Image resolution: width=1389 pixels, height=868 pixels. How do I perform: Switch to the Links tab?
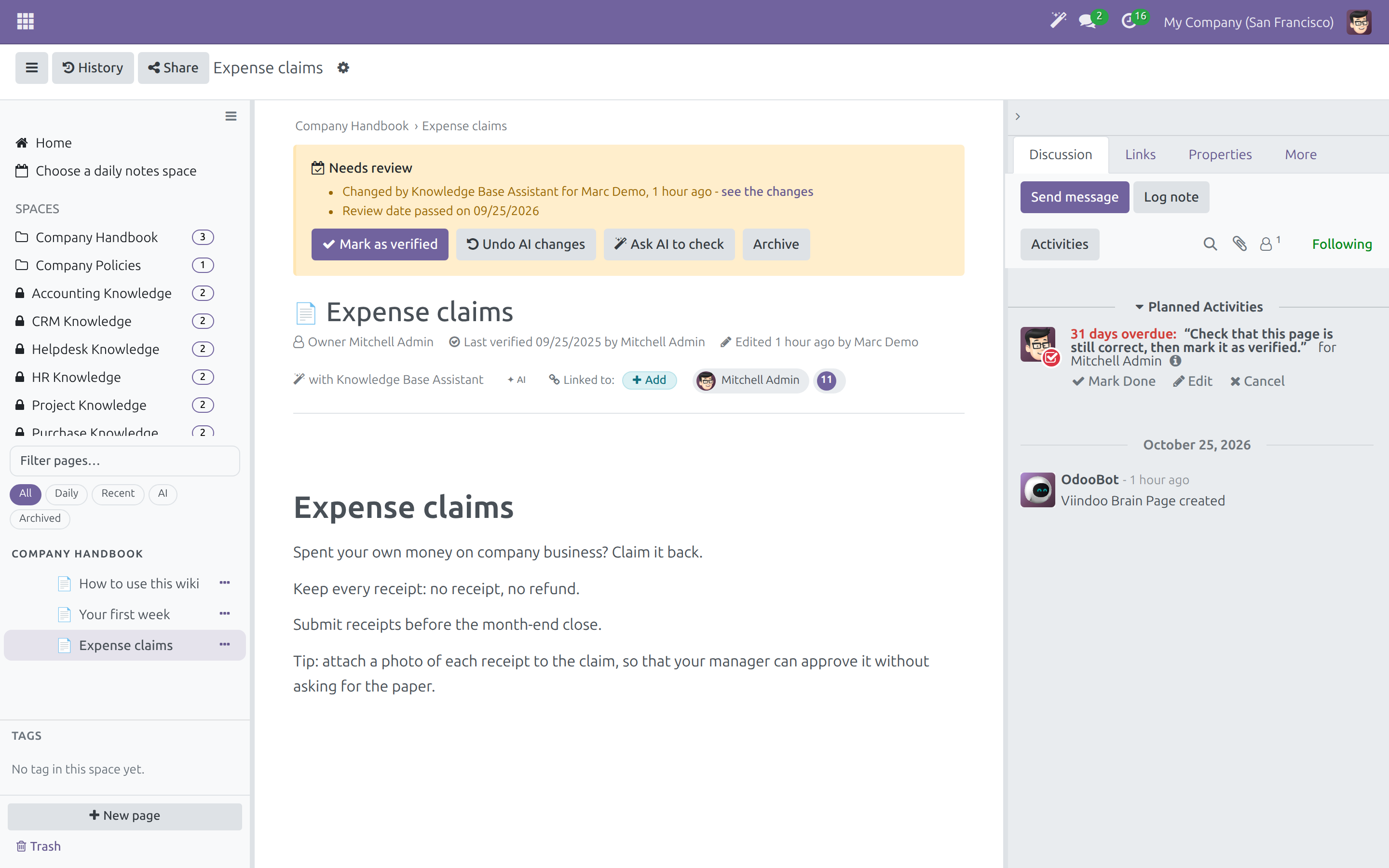click(x=1140, y=154)
